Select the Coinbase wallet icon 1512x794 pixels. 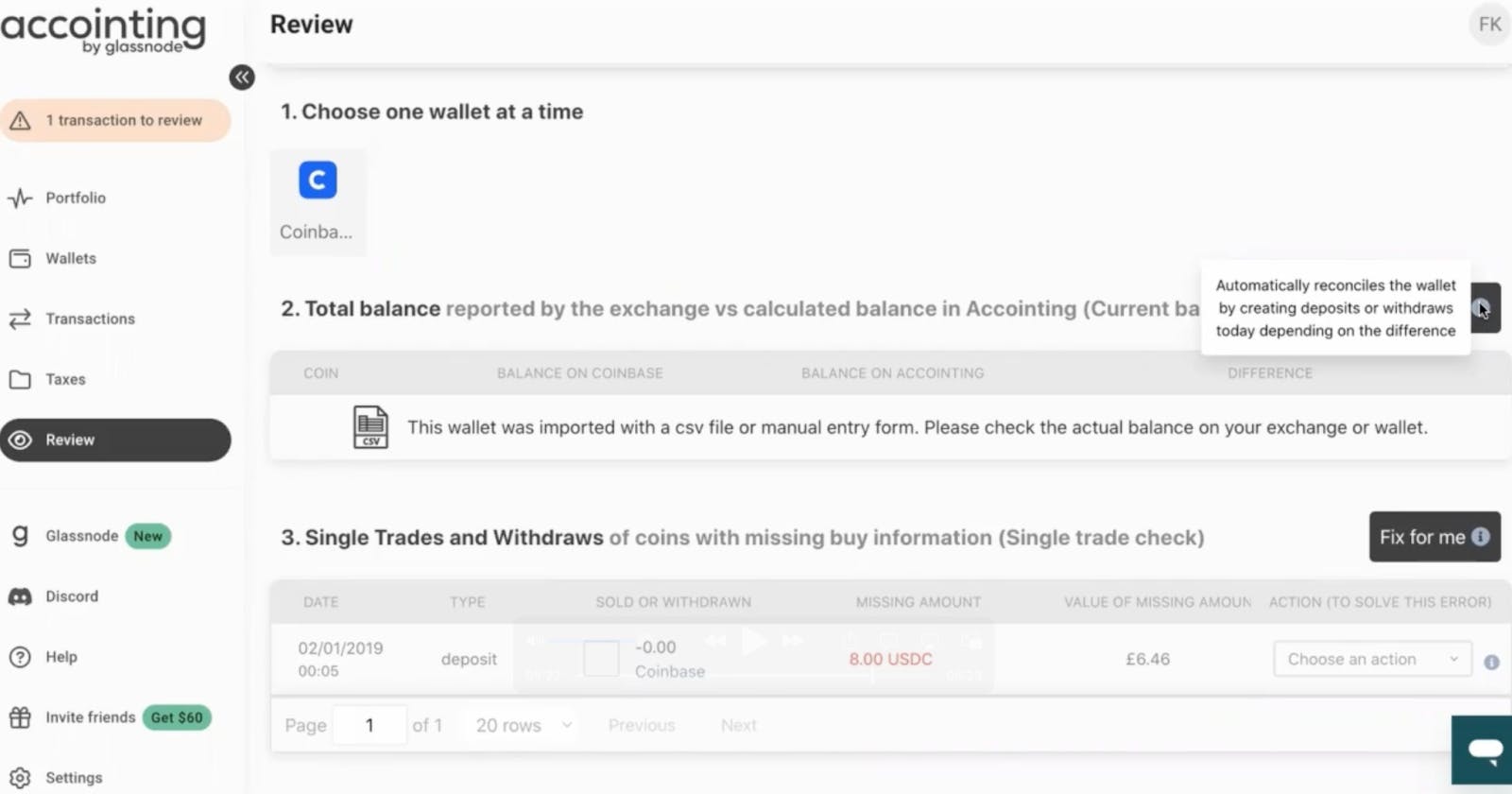click(318, 180)
